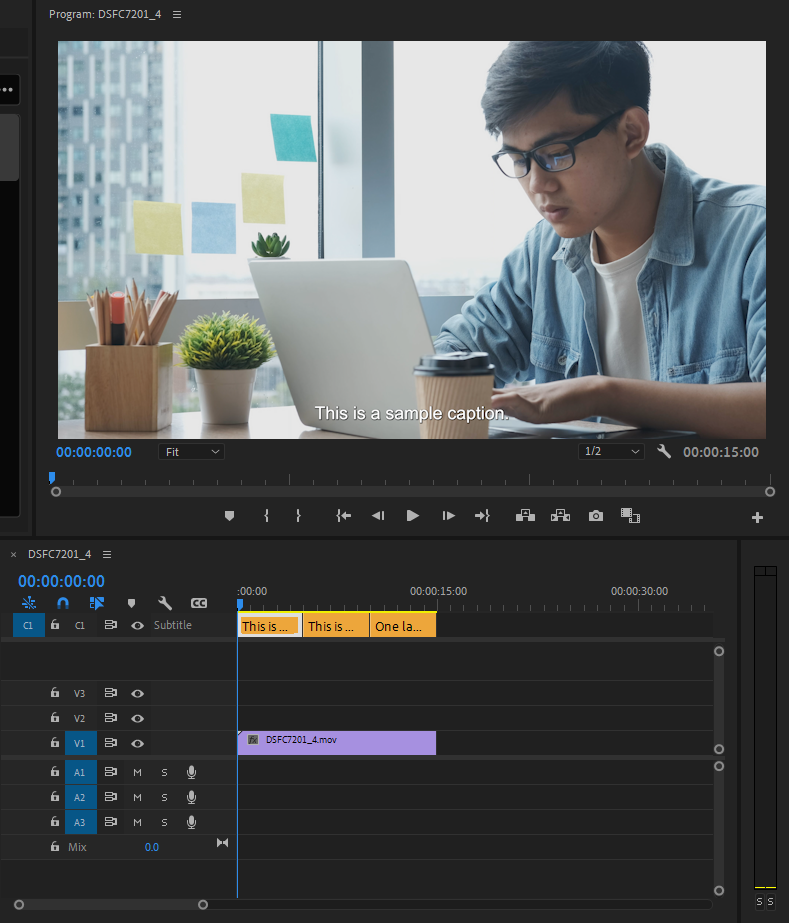The width and height of the screenshot is (789, 923).
Task: Toggle the timeline Snap magnet icon
Action: [x=63, y=603]
